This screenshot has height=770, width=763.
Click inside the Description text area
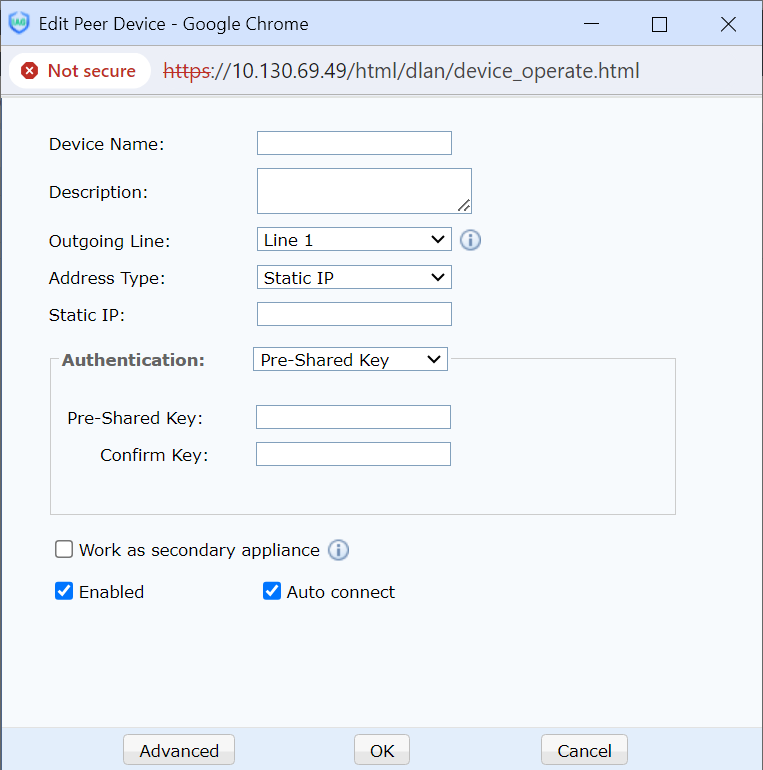pos(362,190)
